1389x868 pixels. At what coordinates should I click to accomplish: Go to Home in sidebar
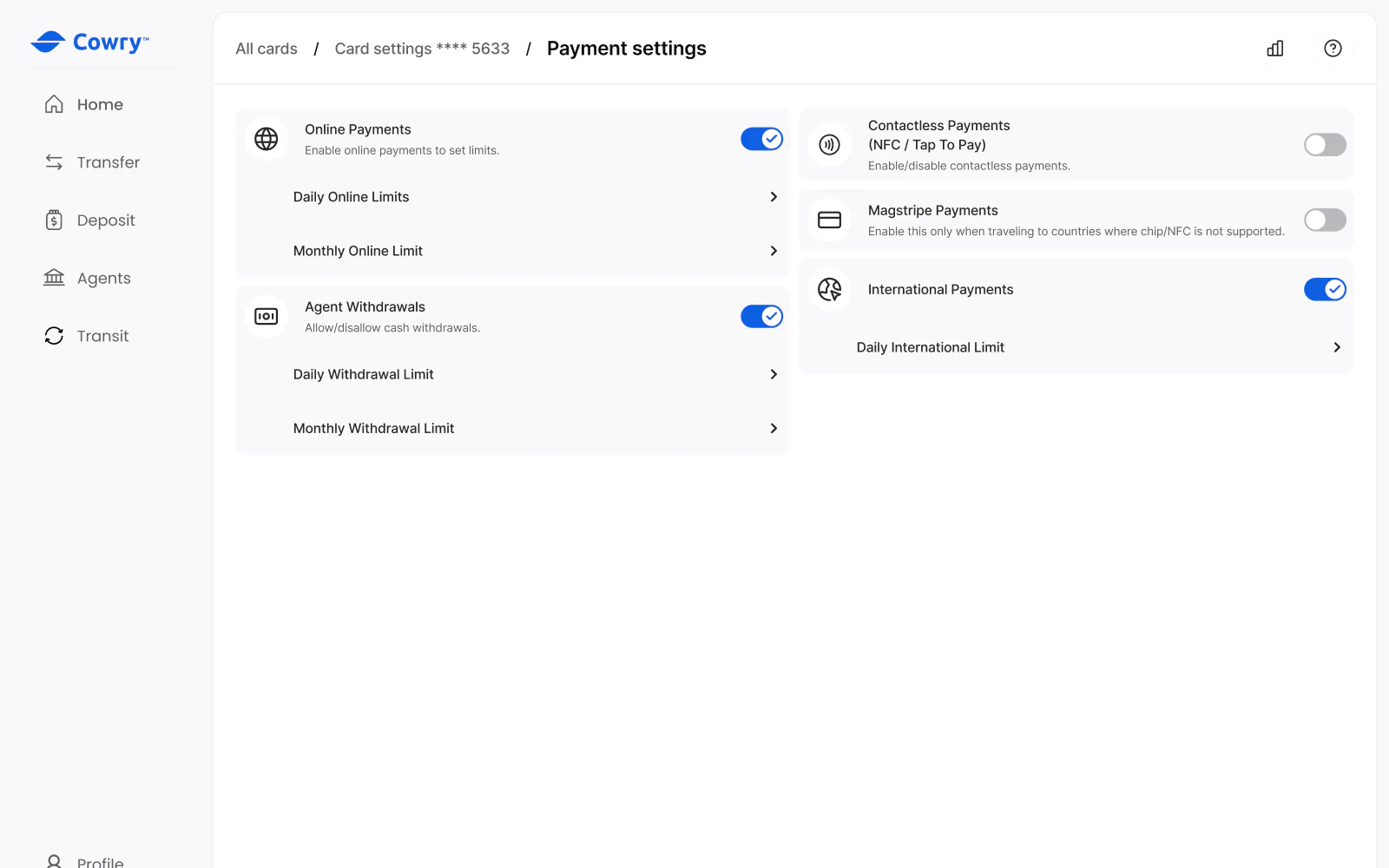point(100,104)
